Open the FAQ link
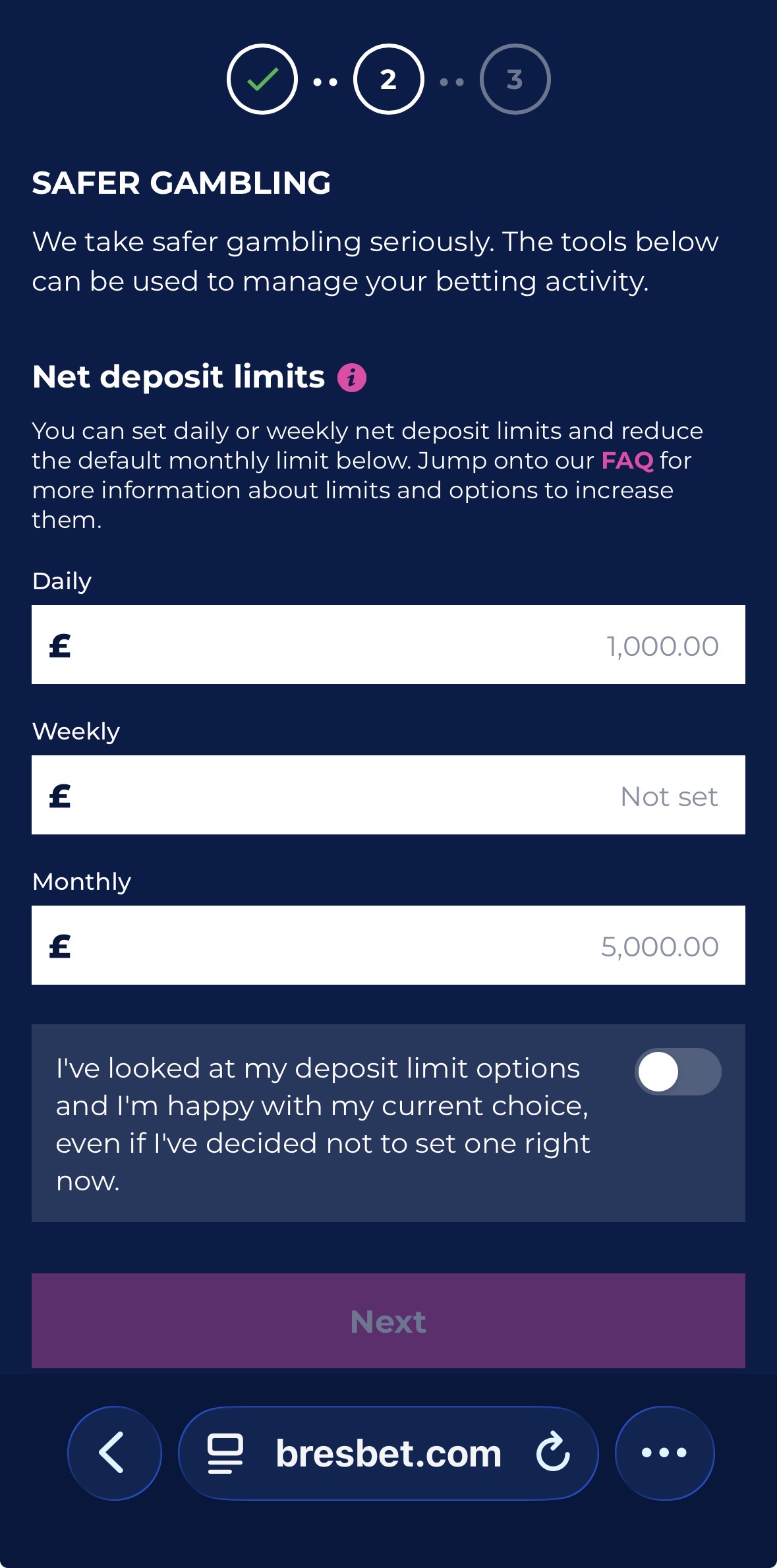Viewport: 777px width, 1568px height. 627,460
